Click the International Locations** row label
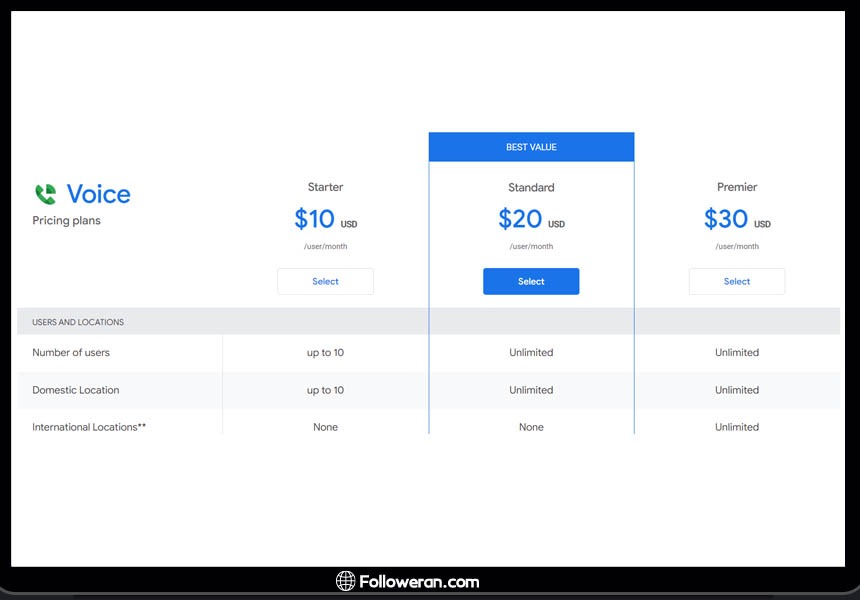 (89, 427)
